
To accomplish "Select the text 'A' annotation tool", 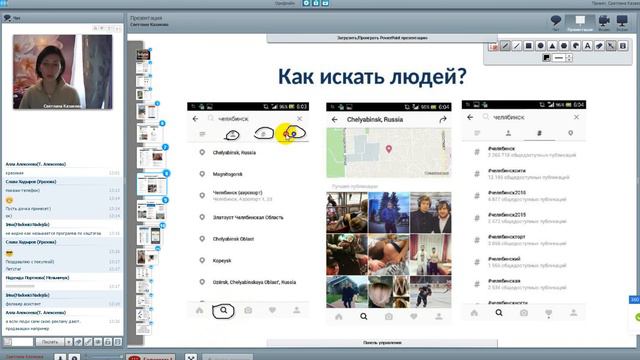I will pos(587,46).
